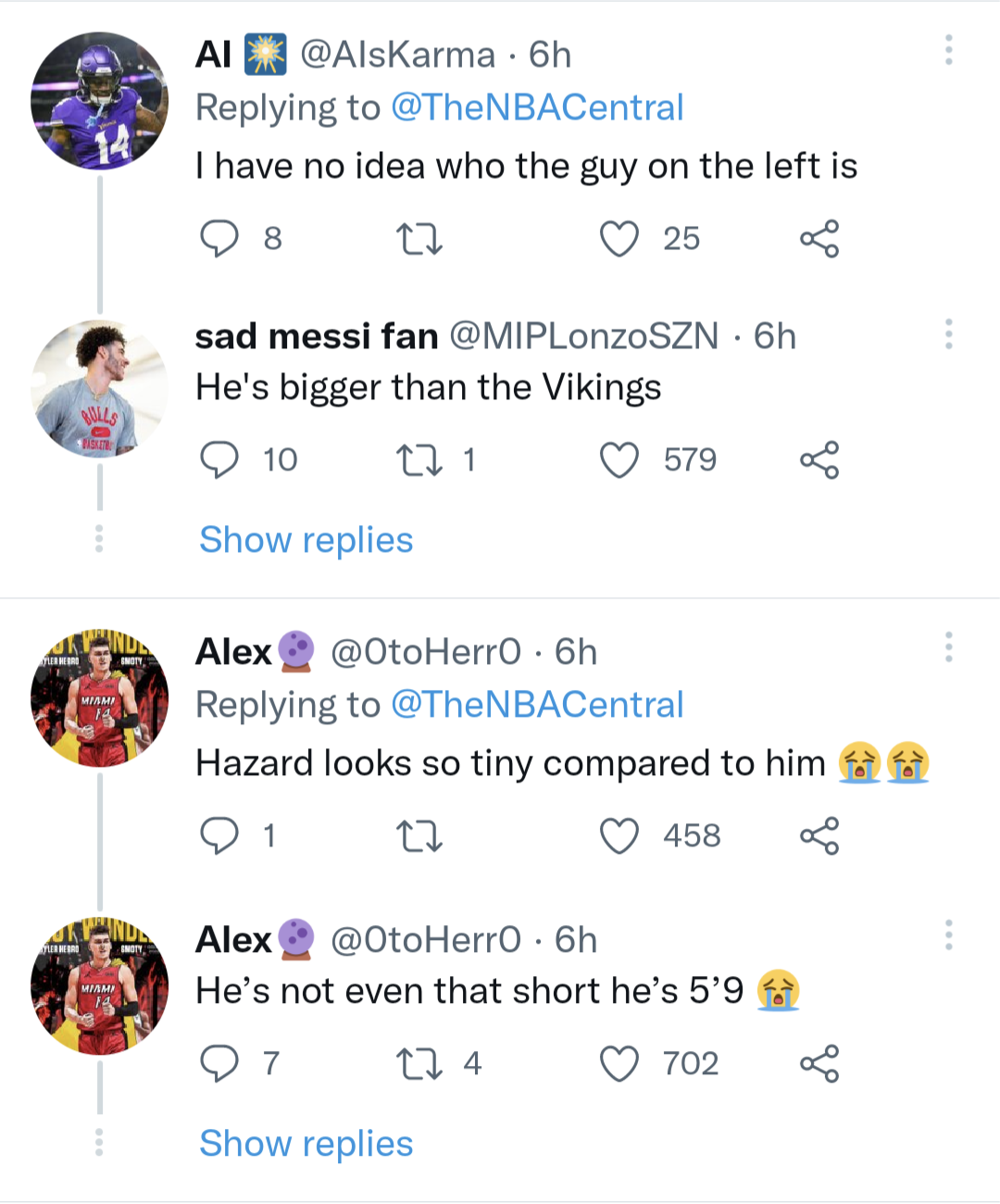Share AlsKarma's tweet
The image size is (1000, 1204).
(x=819, y=239)
